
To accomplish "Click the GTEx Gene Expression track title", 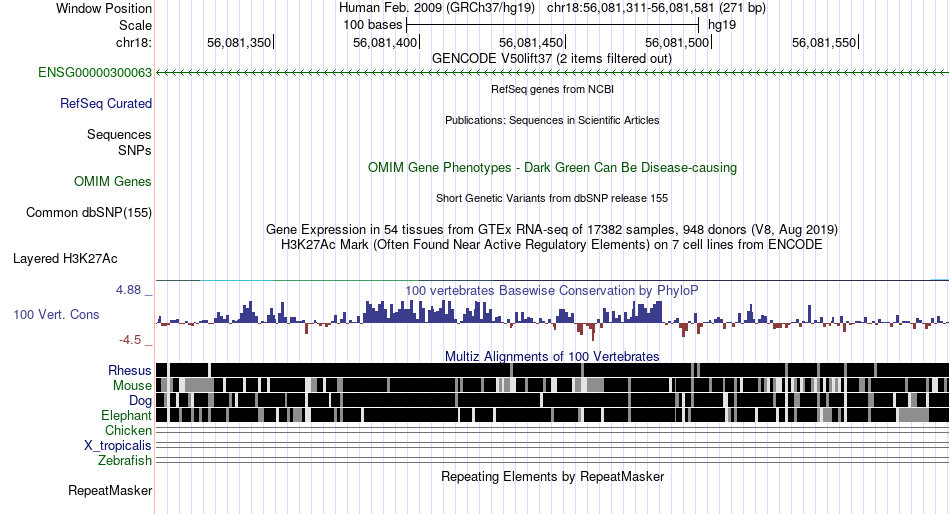I will (552, 230).
